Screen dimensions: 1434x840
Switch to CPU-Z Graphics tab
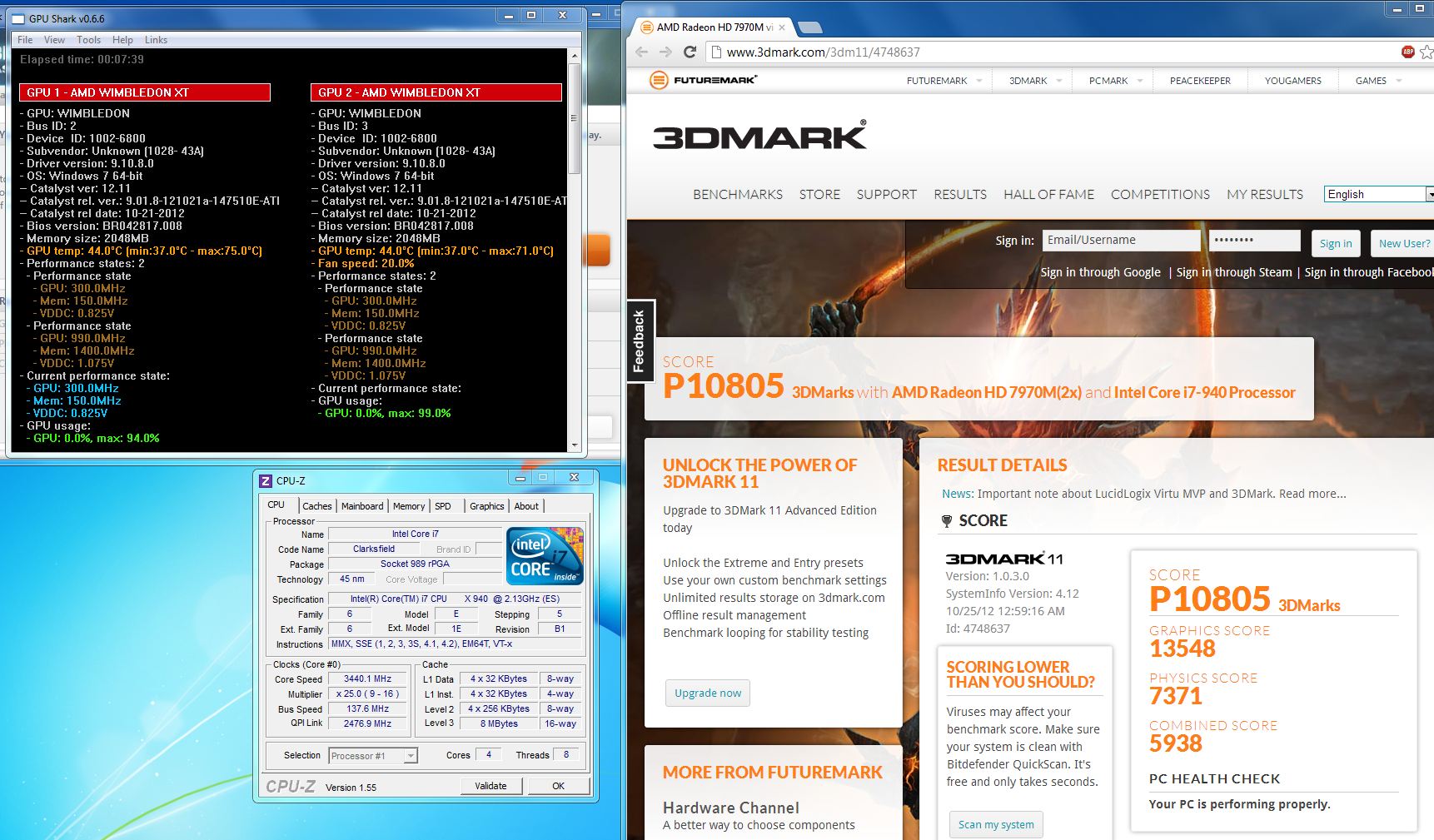tap(487, 506)
